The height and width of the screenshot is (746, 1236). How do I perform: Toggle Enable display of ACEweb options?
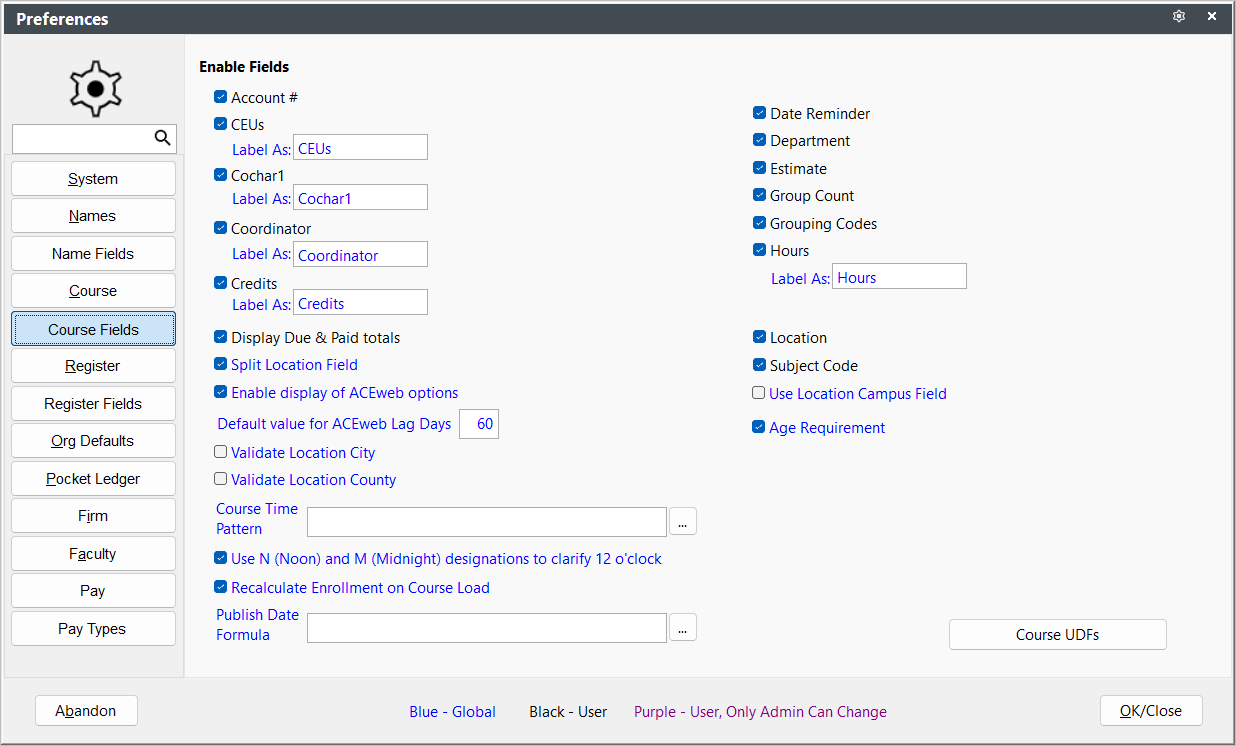[221, 392]
